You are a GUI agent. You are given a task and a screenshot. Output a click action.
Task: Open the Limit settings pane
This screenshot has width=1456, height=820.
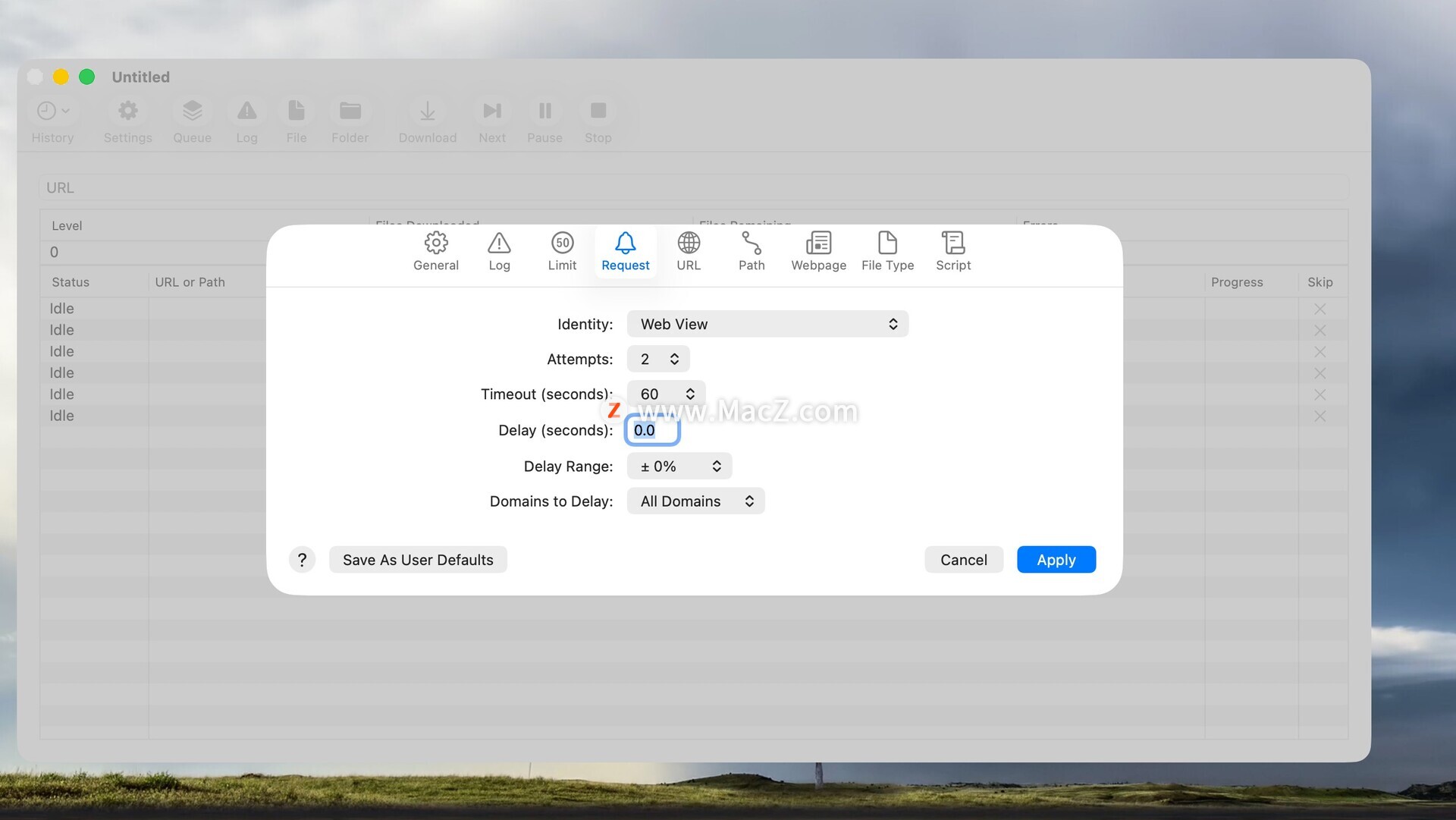(x=562, y=251)
